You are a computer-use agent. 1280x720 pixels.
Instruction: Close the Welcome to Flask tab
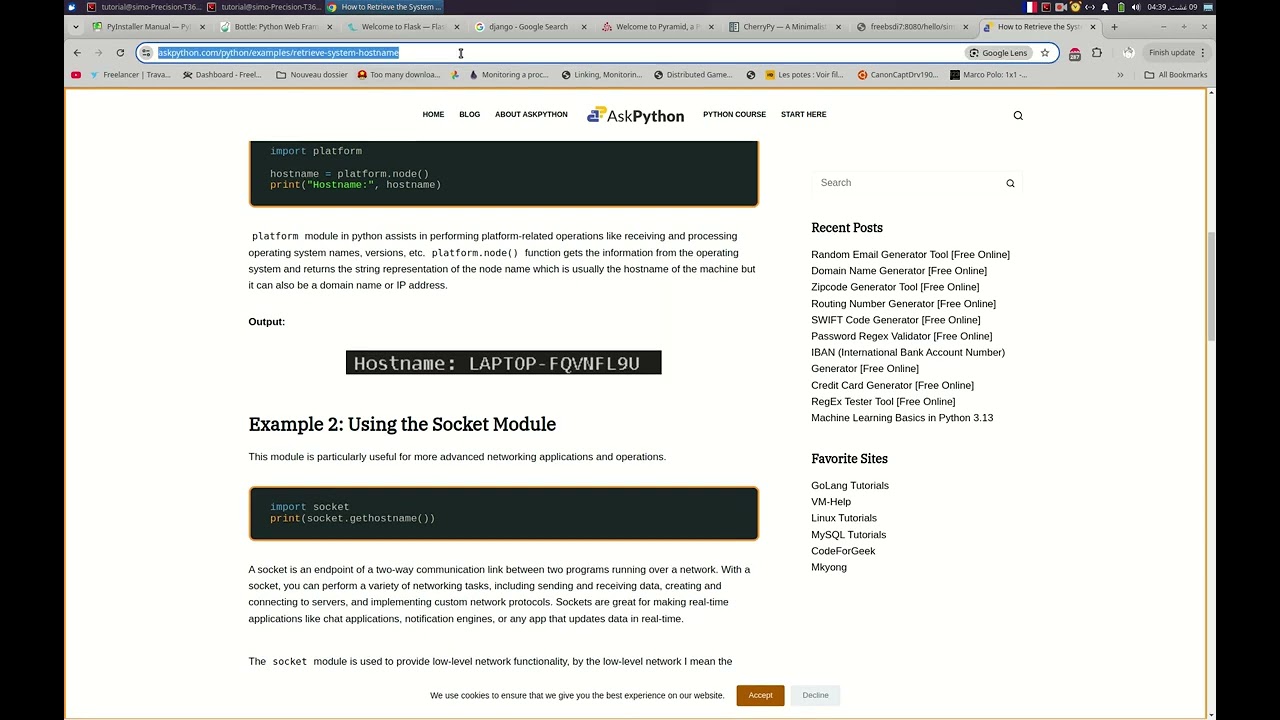pyautogui.click(x=457, y=27)
